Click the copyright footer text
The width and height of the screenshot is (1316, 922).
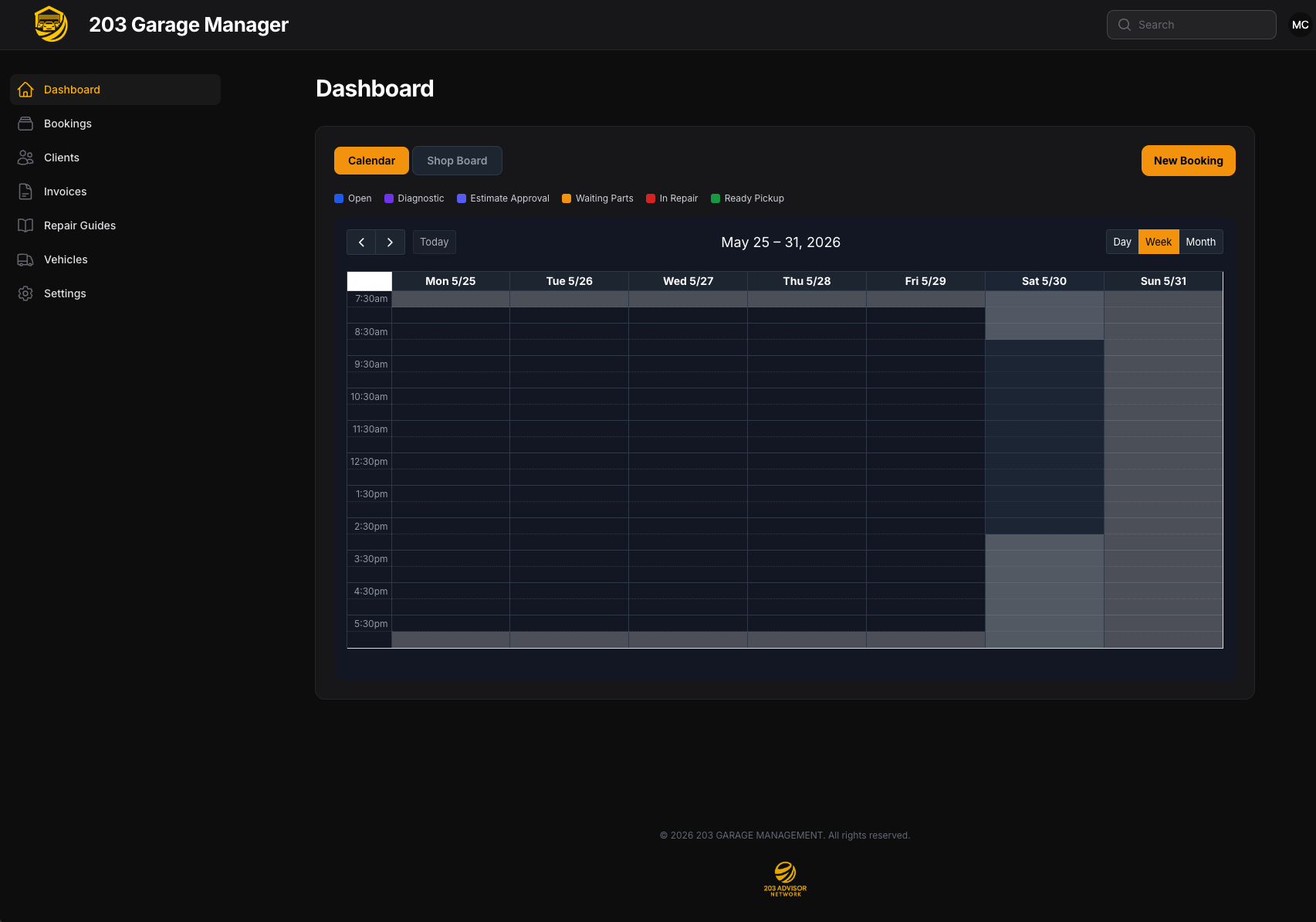785,836
